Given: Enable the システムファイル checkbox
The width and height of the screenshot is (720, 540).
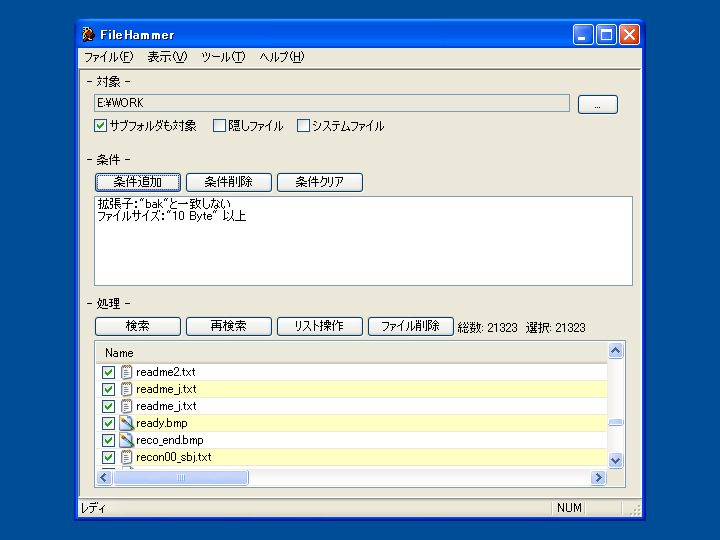Looking at the screenshot, I should [303, 125].
